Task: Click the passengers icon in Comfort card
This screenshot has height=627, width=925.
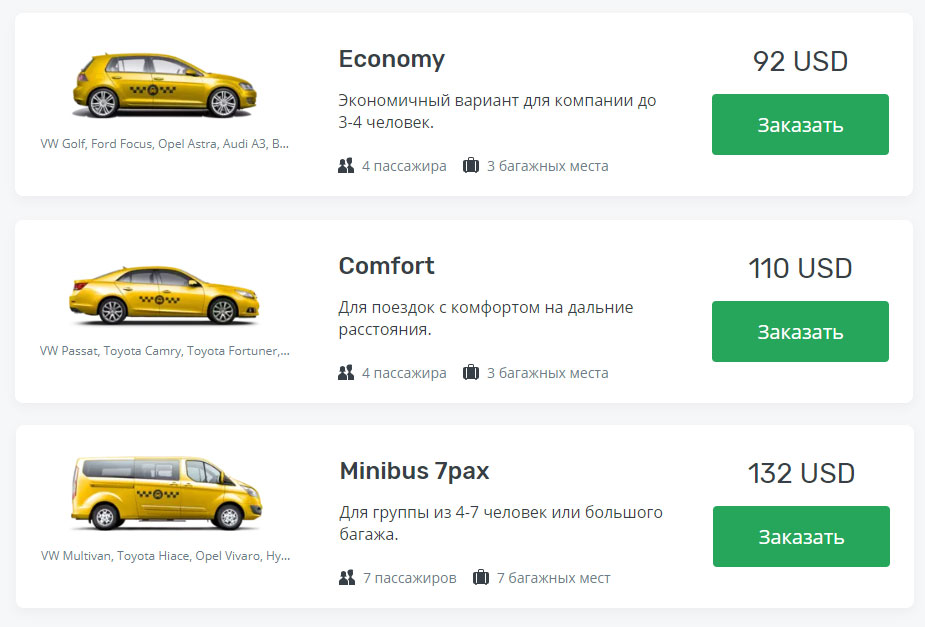Action: coord(346,373)
